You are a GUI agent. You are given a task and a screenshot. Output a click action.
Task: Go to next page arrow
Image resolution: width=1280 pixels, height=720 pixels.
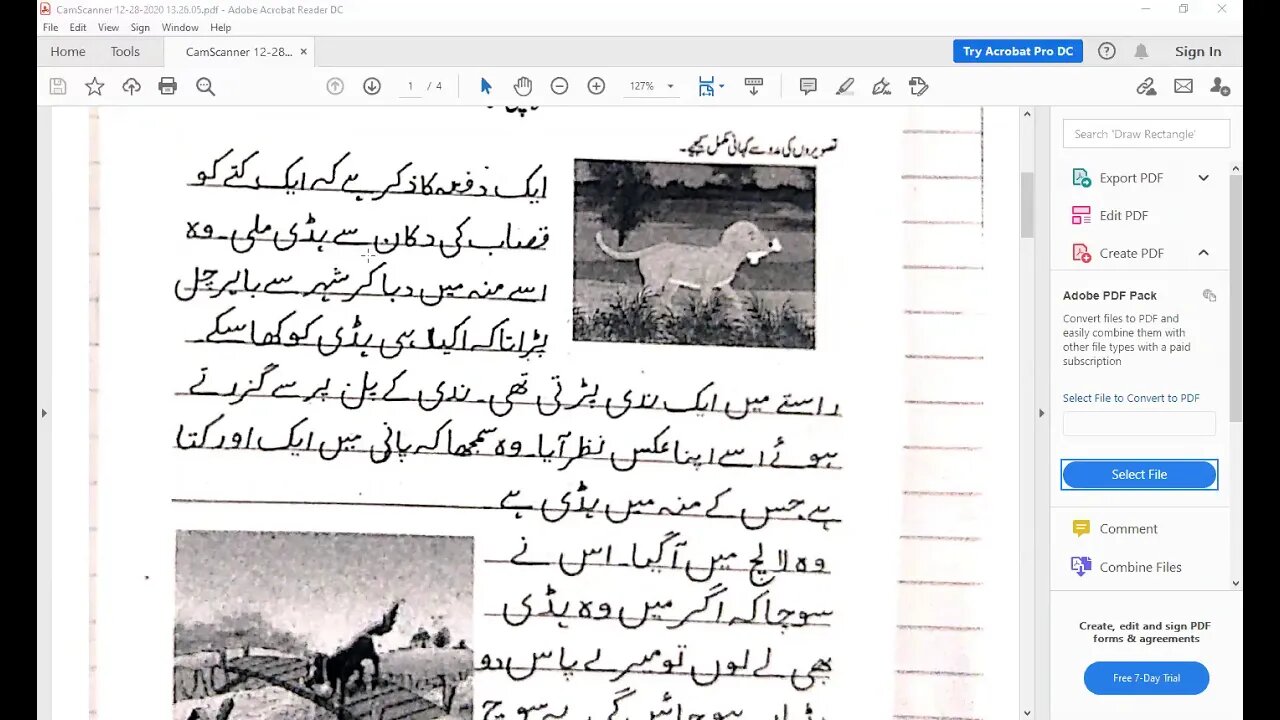[372, 87]
